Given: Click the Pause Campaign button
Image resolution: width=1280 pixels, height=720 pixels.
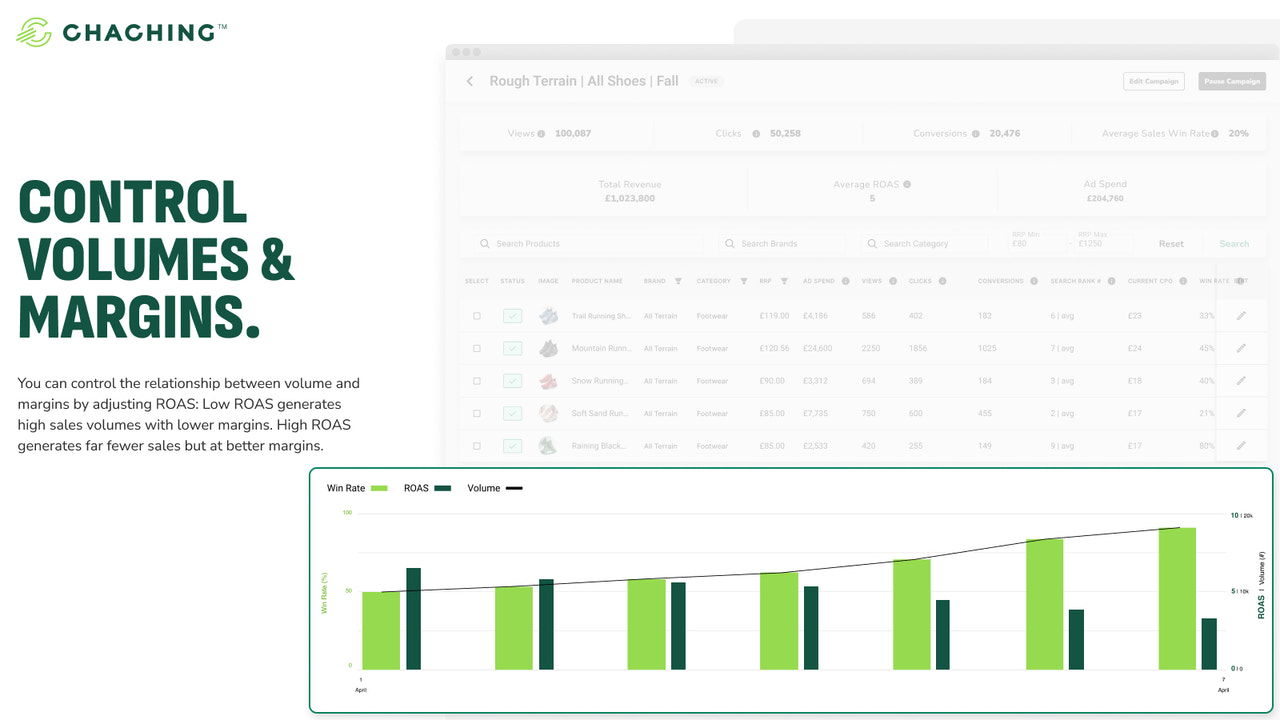Looking at the screenshot, I should (1232, 81).
